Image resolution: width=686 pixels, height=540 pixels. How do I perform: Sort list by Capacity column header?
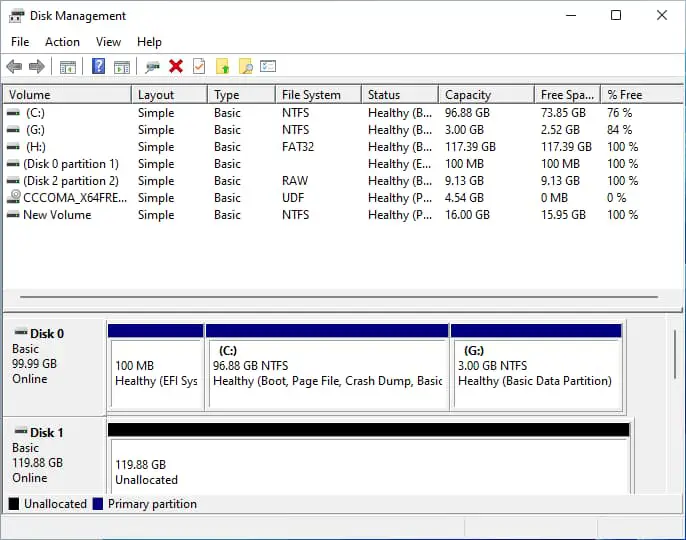point(468,95)
